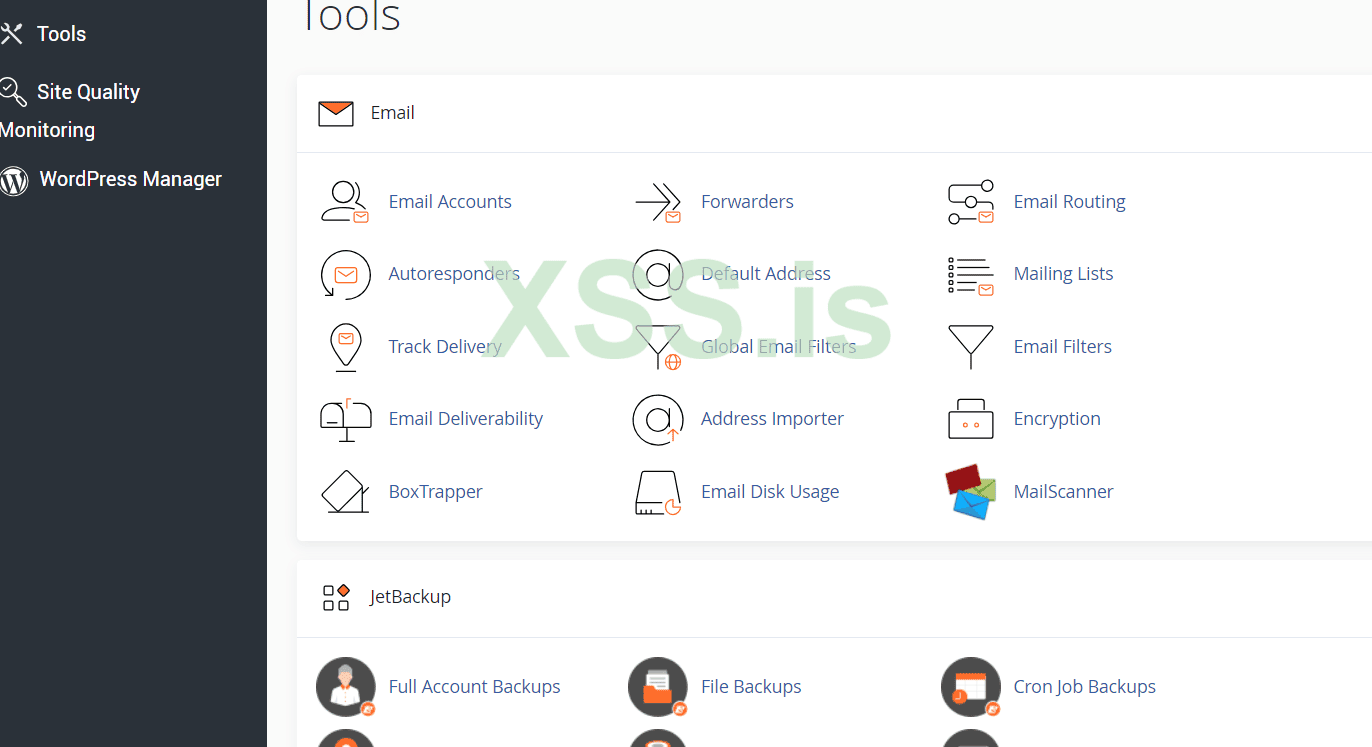1372x747 pixels.
Task: Open the BoxTrapper link
Action: (x=435, y=491)
